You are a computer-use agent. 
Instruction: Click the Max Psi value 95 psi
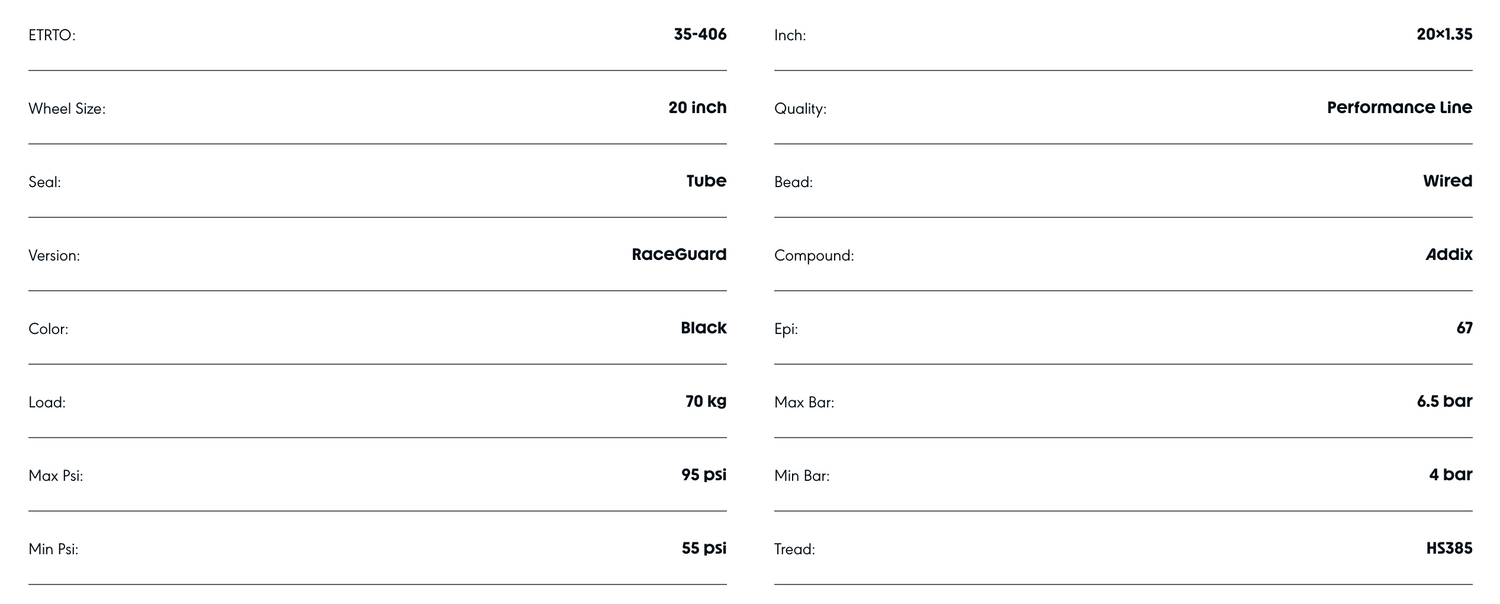(703, 475)
